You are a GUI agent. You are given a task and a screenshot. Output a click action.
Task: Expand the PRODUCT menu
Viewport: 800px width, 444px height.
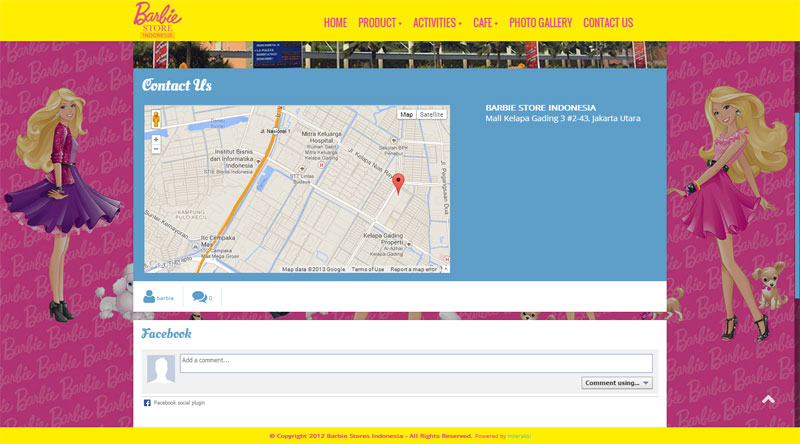380,23
